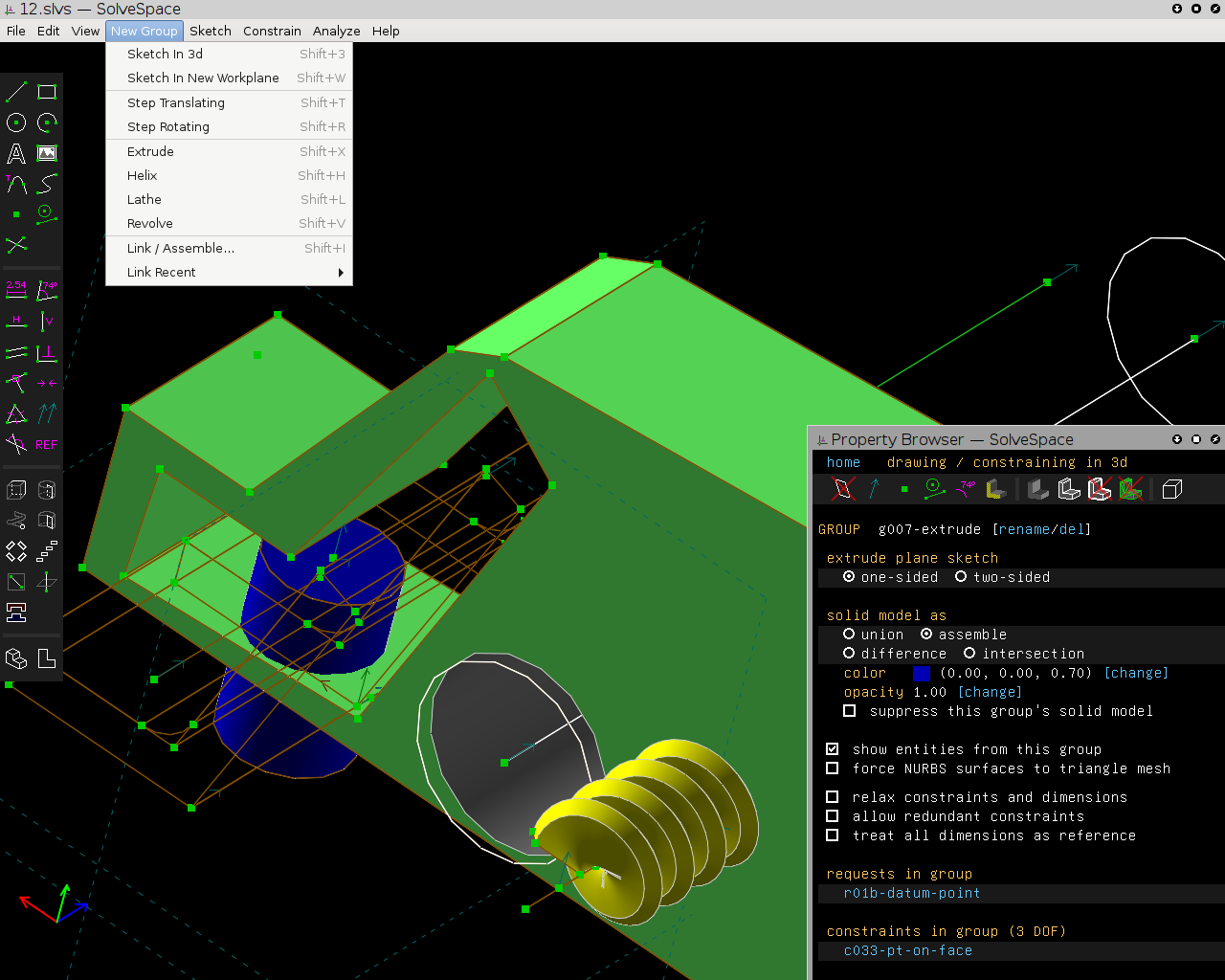Image resolution: width=1225 pixels, height=980 pixels.
Task: Choose Helix from New Group menu
Action: pyautogui.click(x=229, y=176)
